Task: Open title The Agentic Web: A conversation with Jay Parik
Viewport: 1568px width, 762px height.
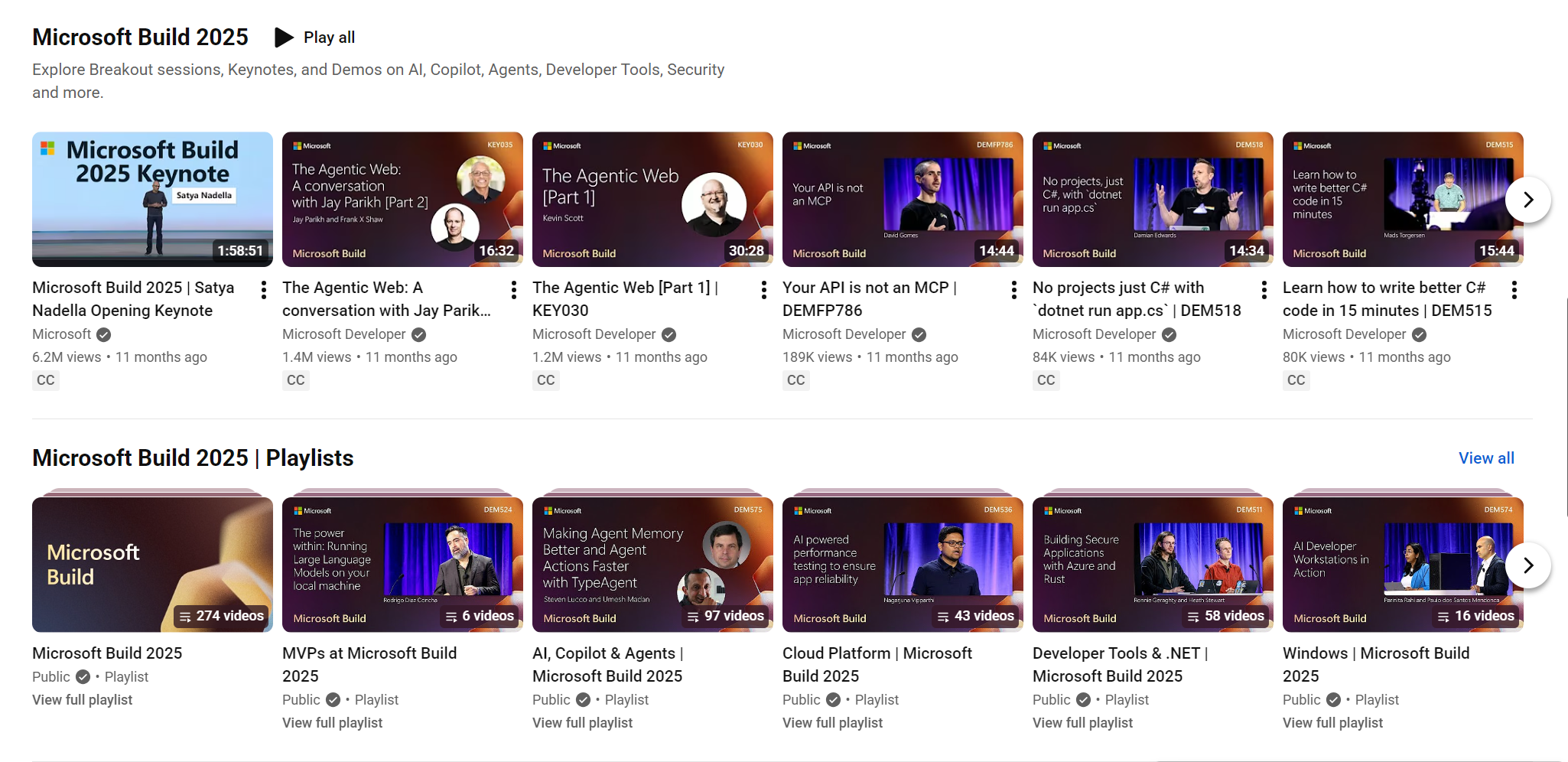Action: point(386,299)
